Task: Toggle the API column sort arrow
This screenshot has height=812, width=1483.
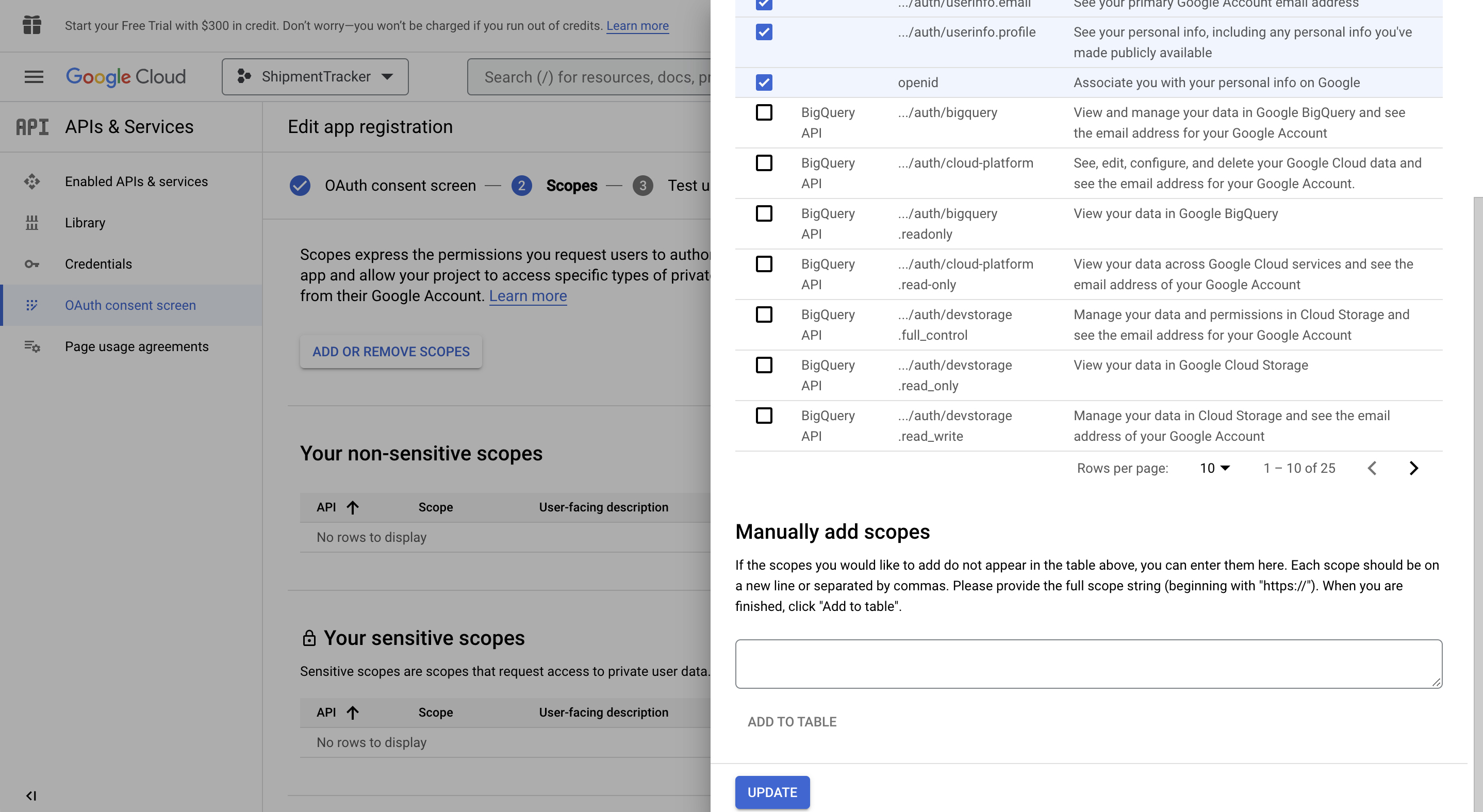Action: 352,507
